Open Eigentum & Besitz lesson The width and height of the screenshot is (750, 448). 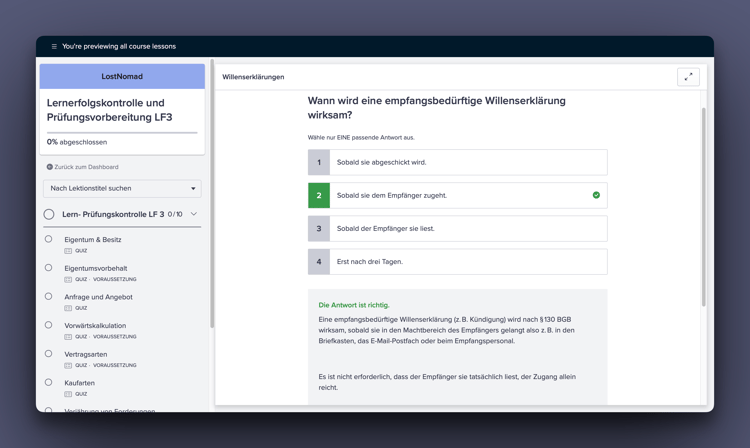pos(93,240)
